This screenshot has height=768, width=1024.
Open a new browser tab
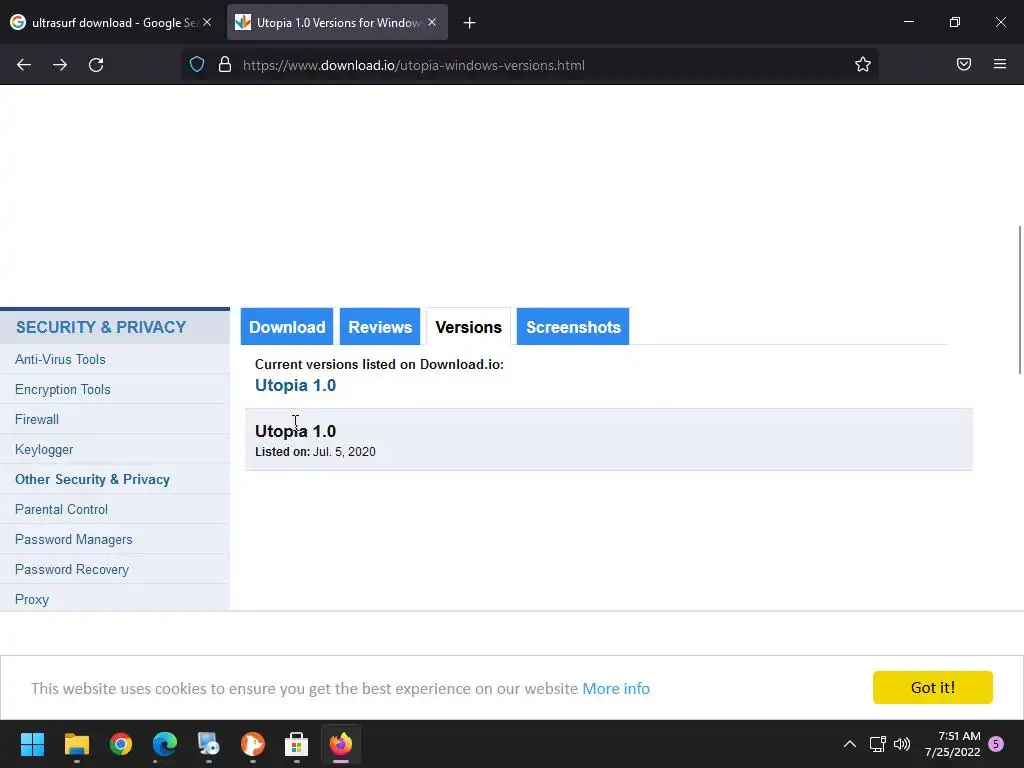(x=469, y=23)
